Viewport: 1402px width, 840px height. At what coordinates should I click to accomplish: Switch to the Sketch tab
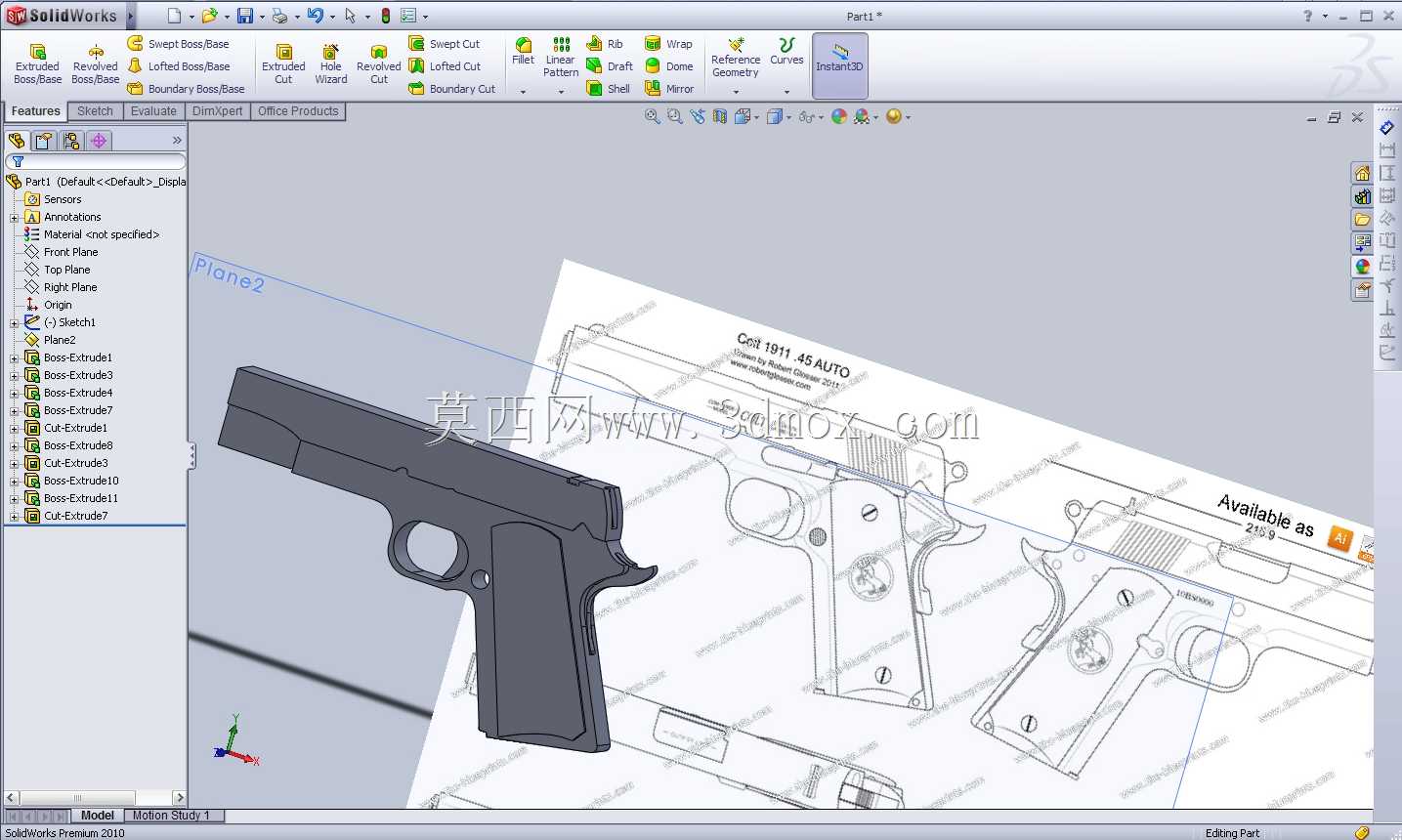[95, 111]
